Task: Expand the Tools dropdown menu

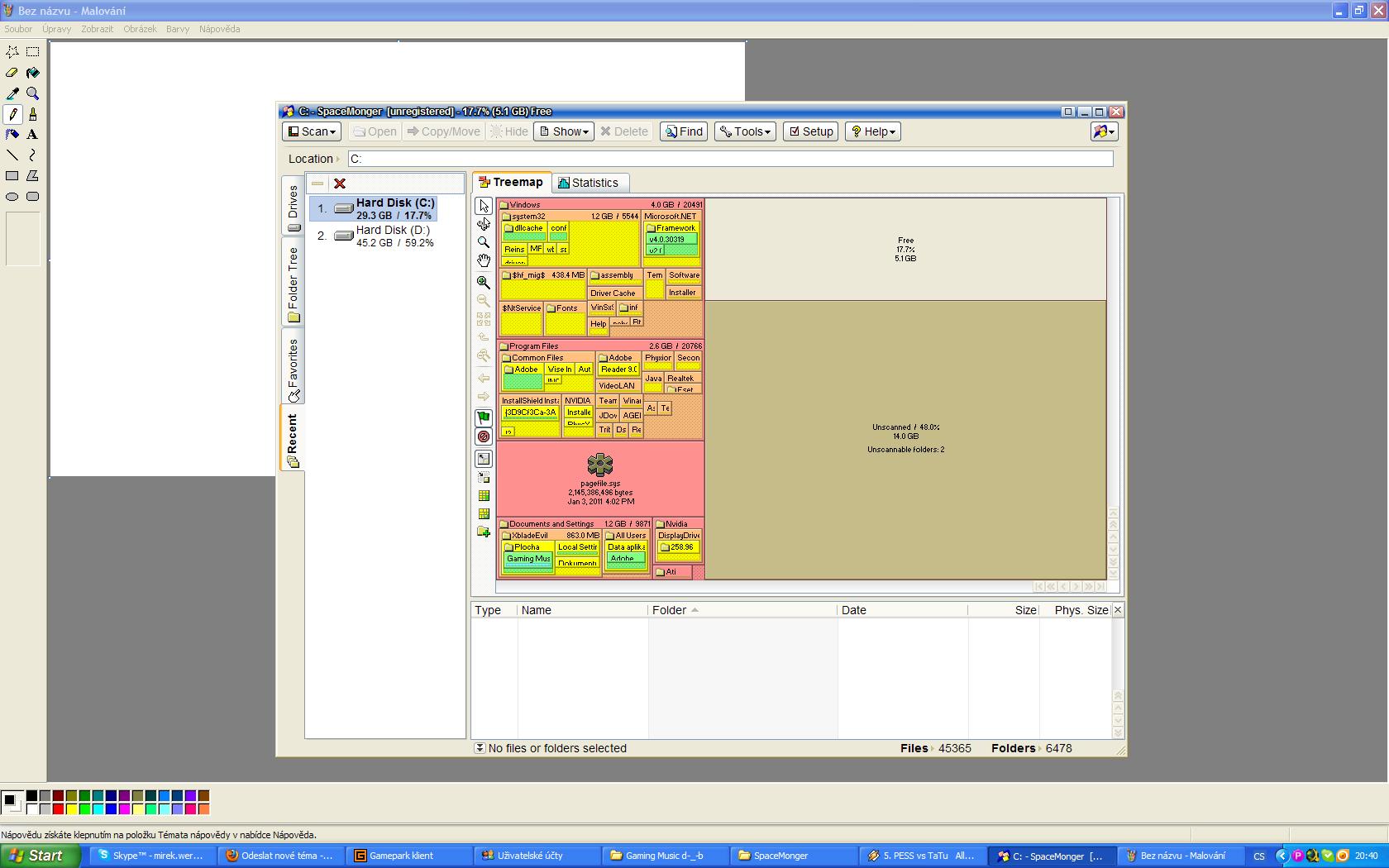Action: click(745, 131)
